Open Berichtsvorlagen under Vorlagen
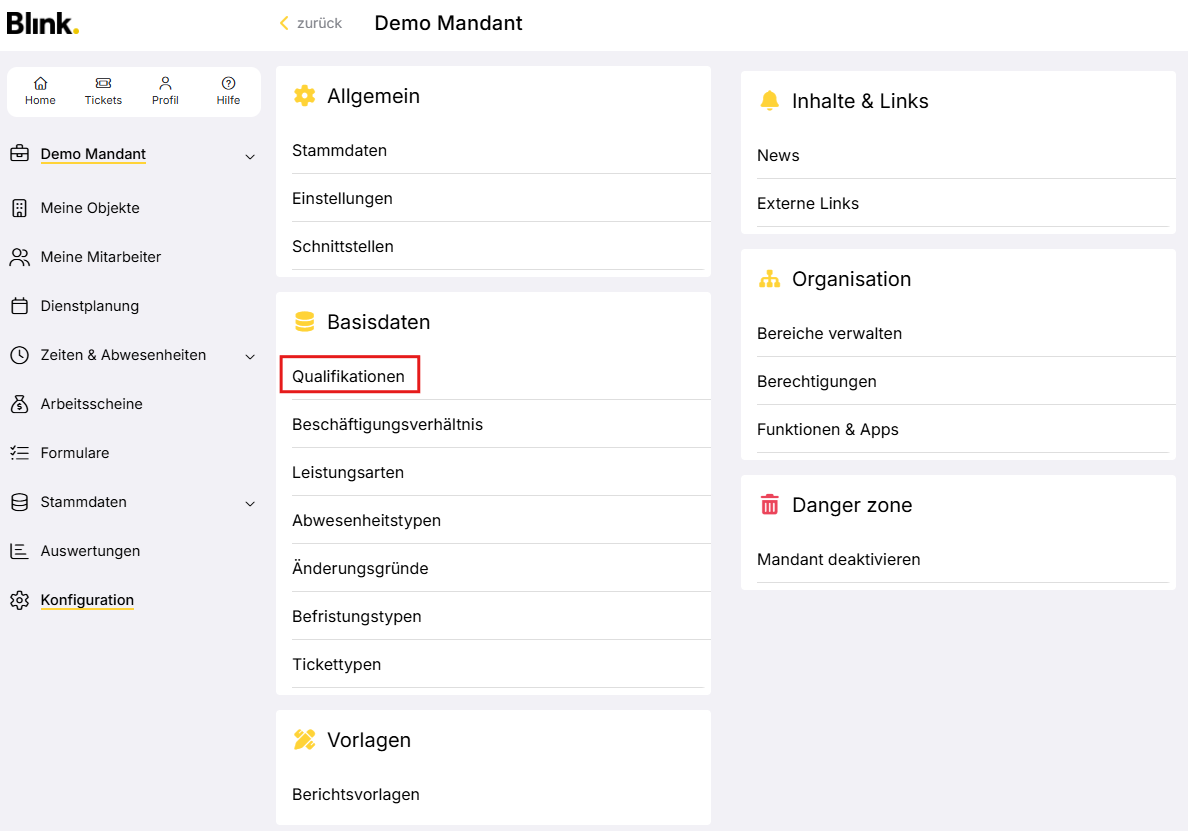The image size is (1188, 831). point(355,794)
